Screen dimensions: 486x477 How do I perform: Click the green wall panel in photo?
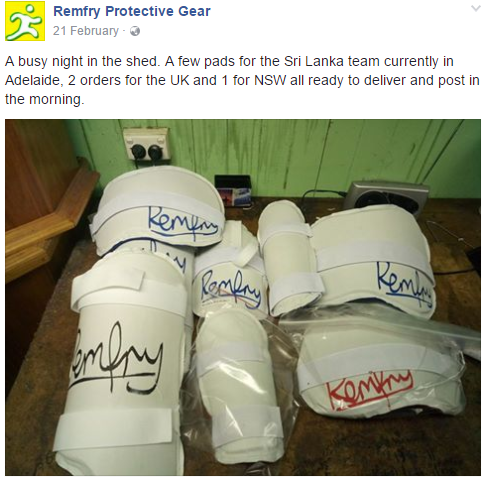click(300, 150)
